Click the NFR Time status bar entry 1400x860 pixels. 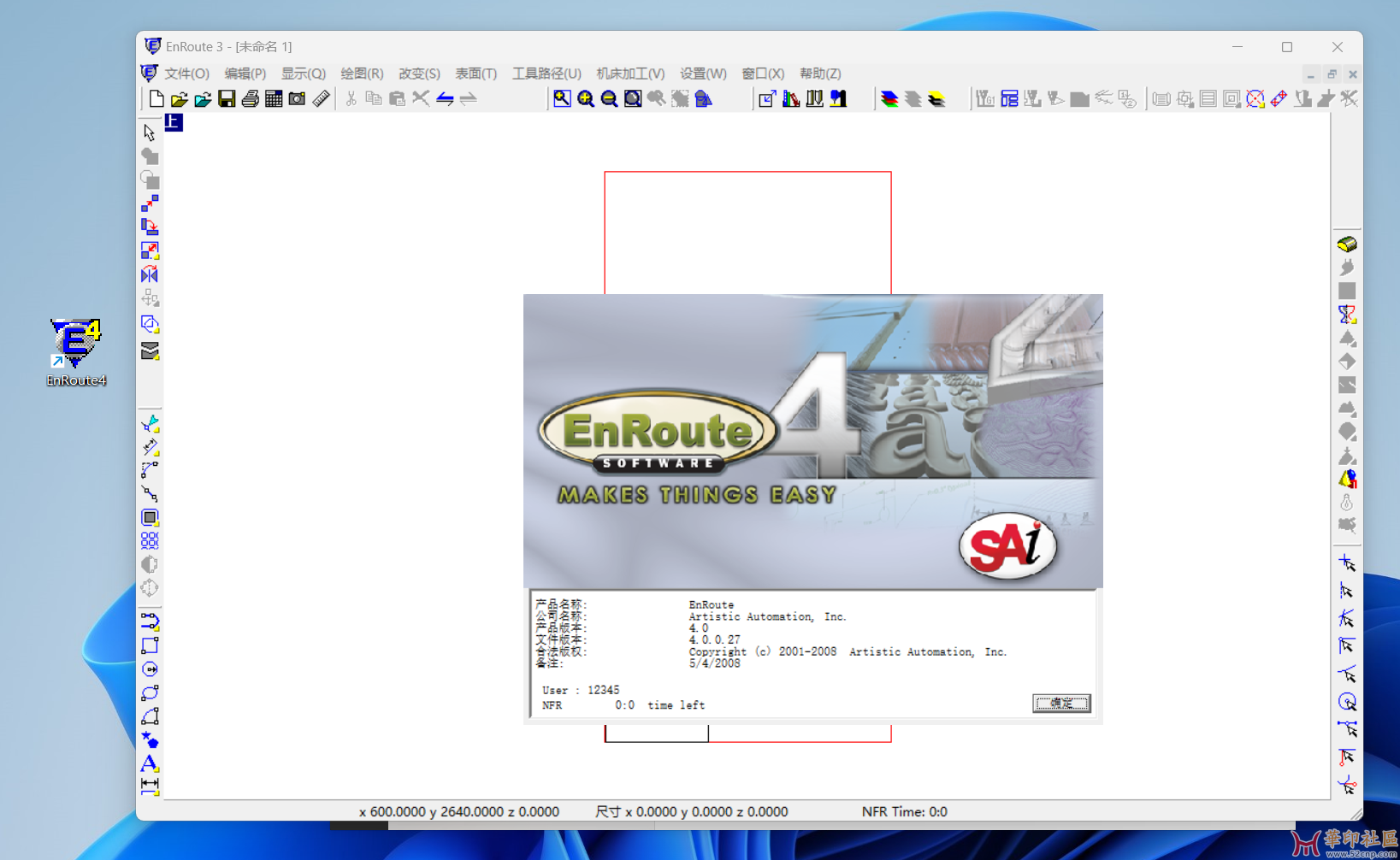tap(904, 811)
